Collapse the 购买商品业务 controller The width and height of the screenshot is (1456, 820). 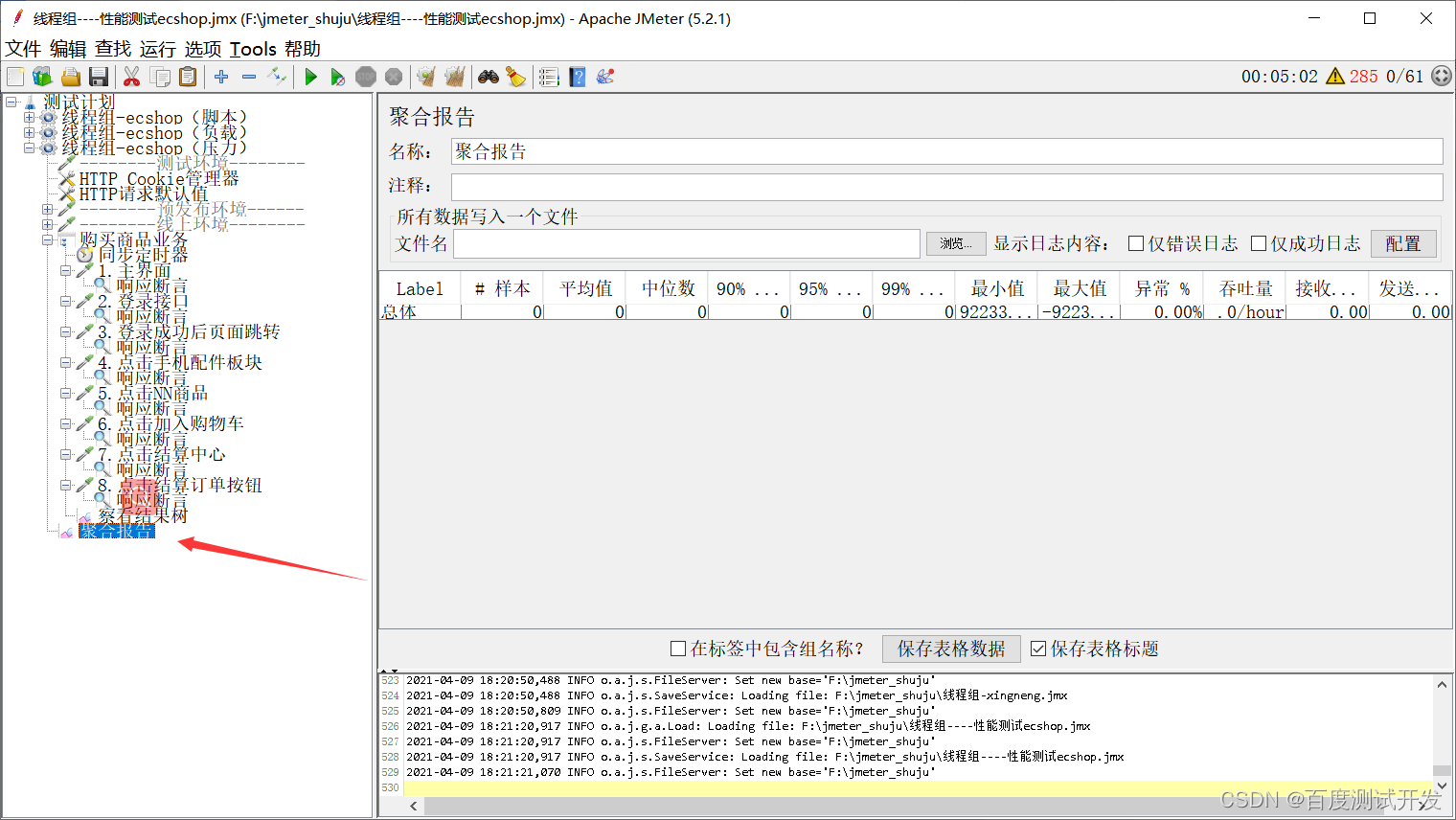click(47, 240)
